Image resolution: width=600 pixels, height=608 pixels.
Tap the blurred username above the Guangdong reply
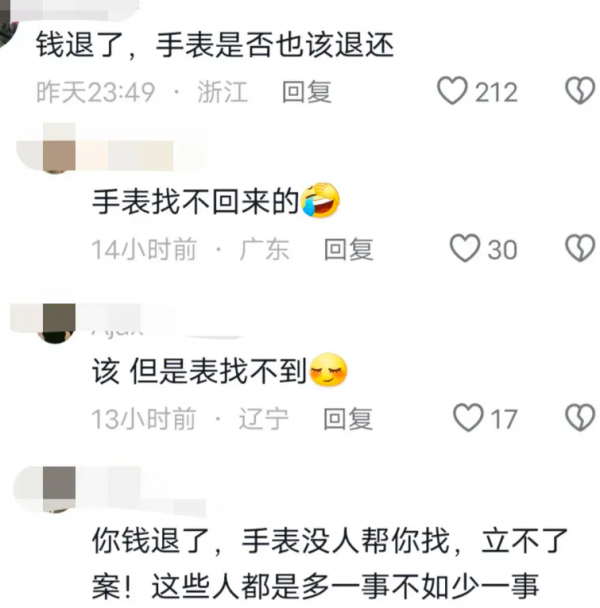(124, 155)
